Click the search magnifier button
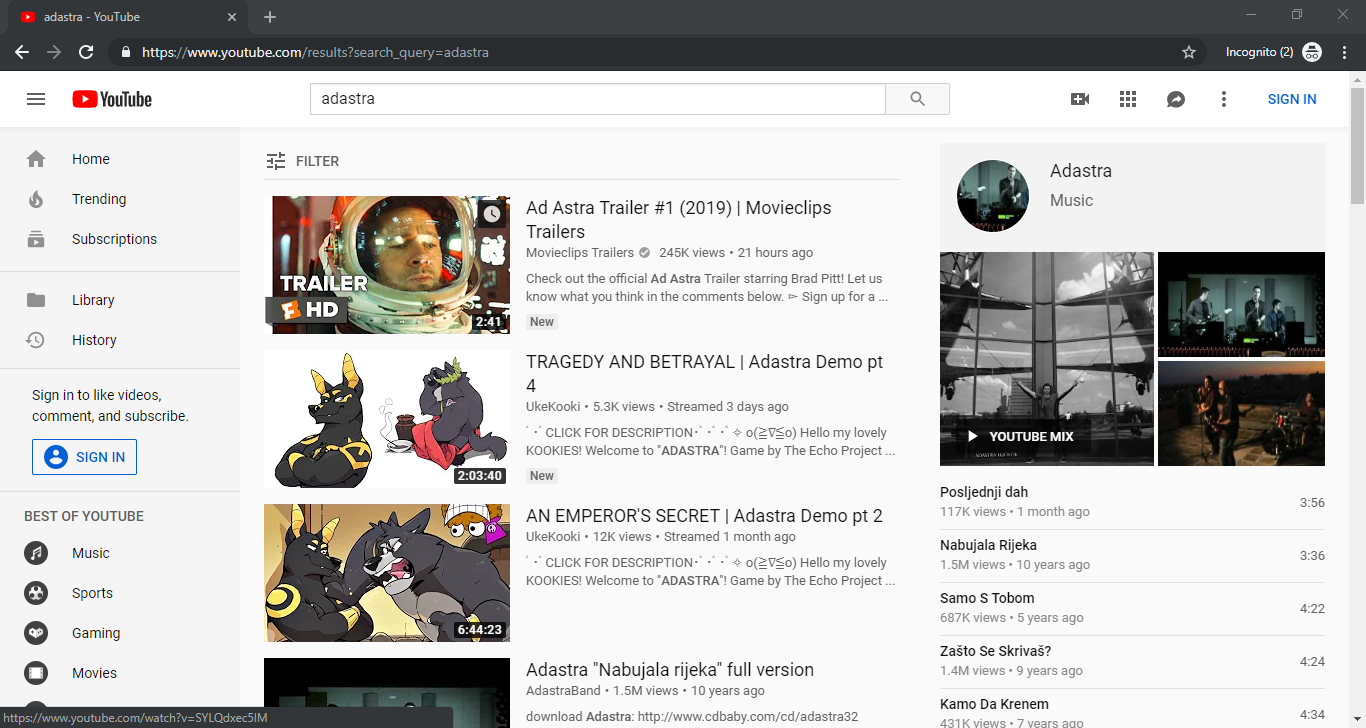The image size is (1366, 728). coord(917,99)
